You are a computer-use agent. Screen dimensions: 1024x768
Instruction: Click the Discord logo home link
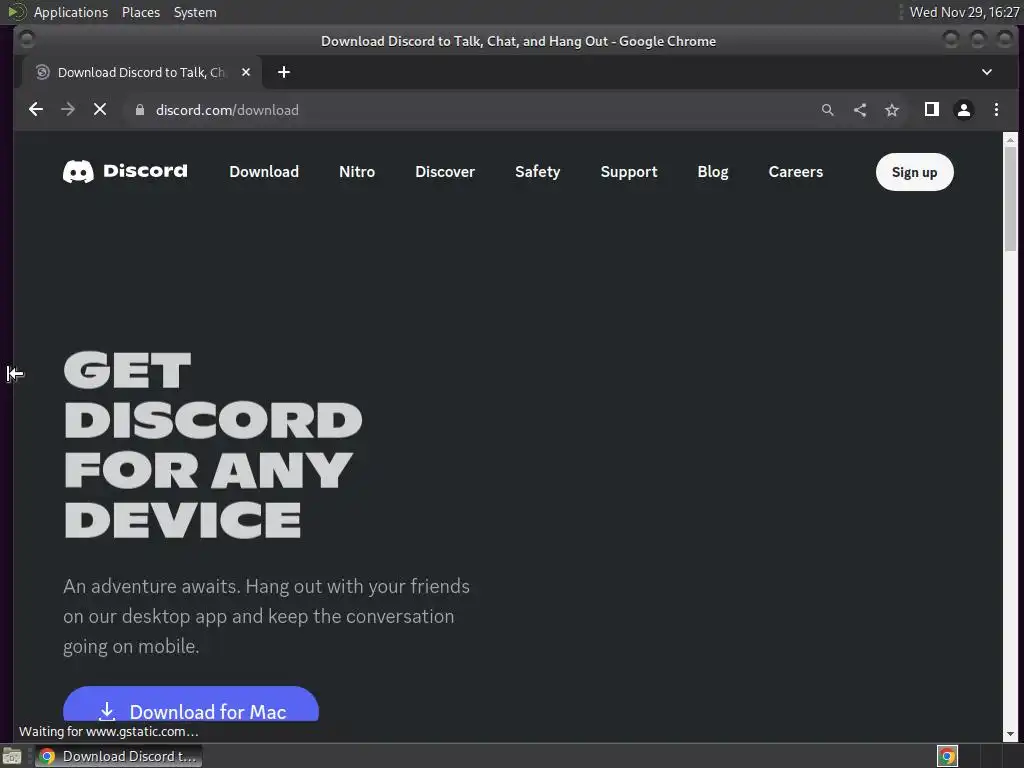click(x=125, y=171)
